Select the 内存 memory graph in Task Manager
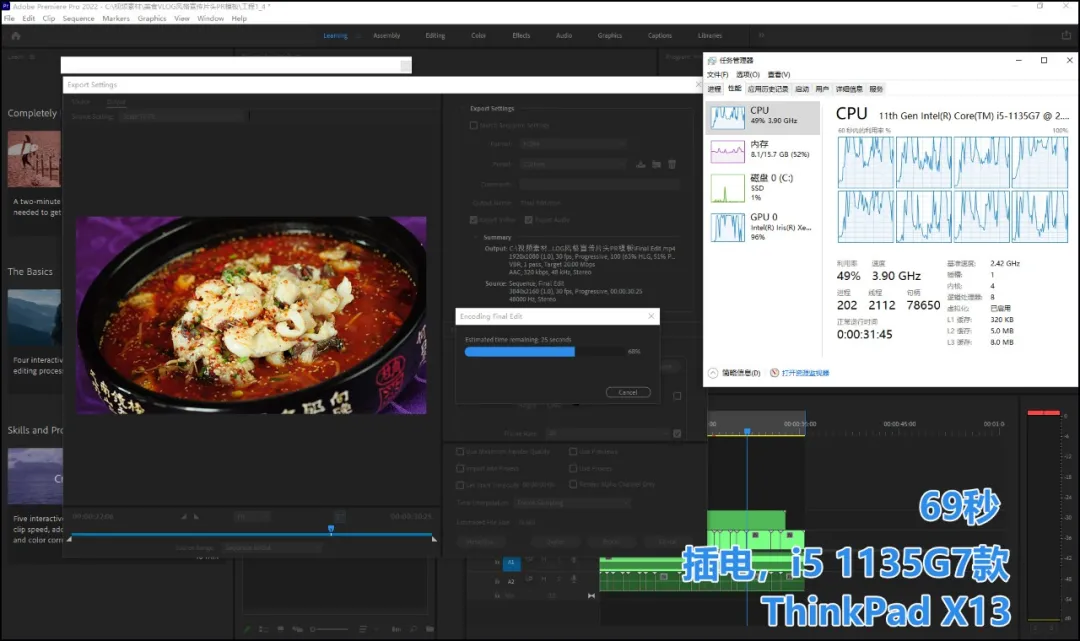 point(727,151)
